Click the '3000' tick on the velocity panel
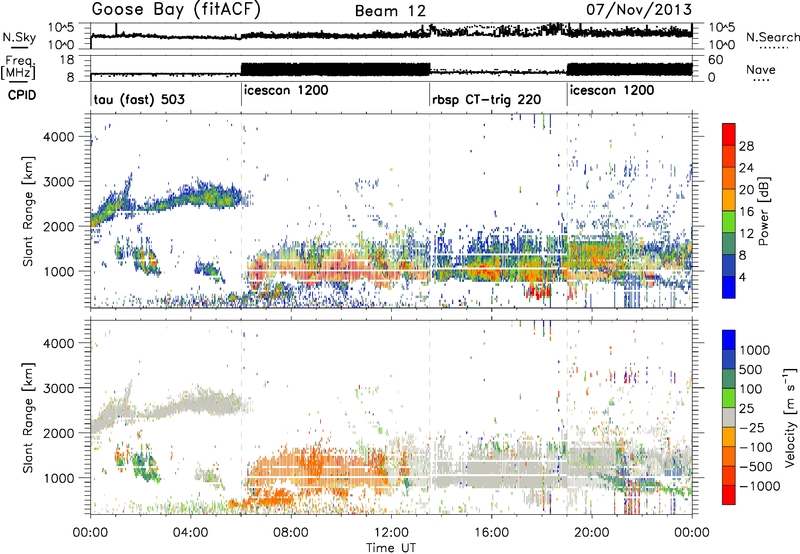This screenshot has width=800, height=554. pos(61,388)
